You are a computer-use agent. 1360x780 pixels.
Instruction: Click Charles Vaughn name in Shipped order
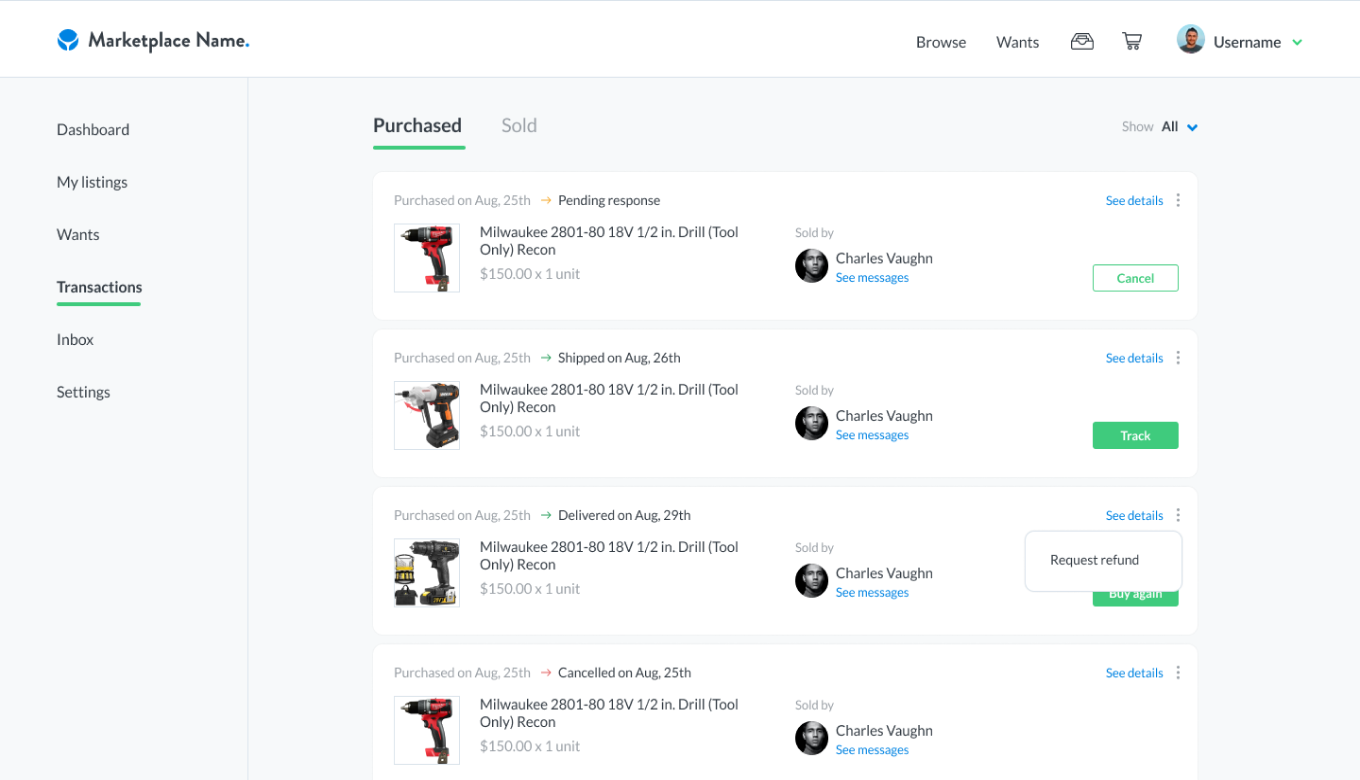click(884, 415)
